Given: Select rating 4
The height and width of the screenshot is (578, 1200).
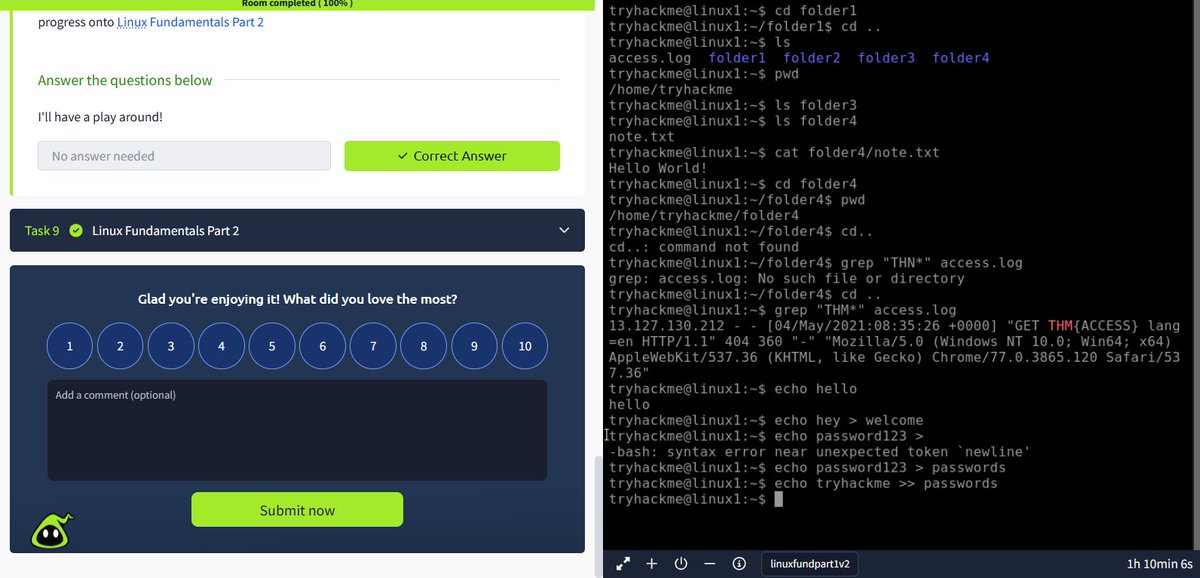Looking at the screenshot, I should coord(222,346).
